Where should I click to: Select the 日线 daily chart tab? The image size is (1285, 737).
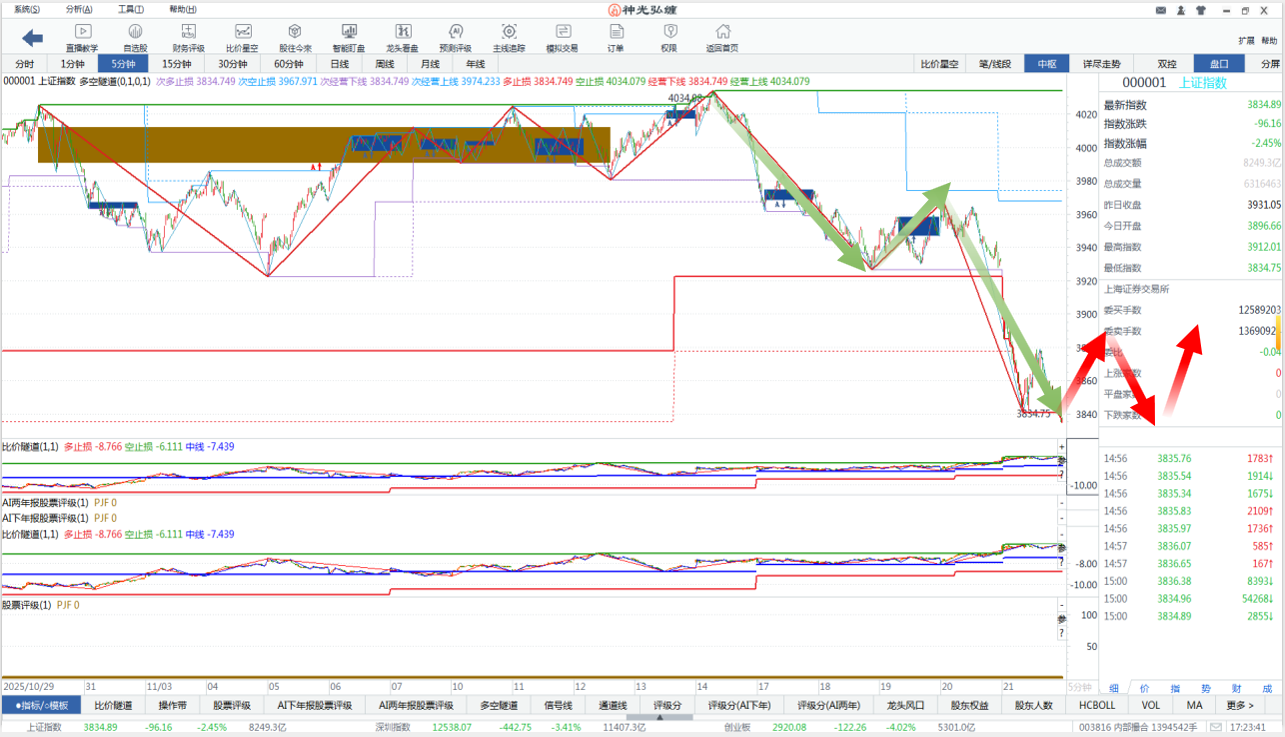pyautogui.click(x=340, y=63)
